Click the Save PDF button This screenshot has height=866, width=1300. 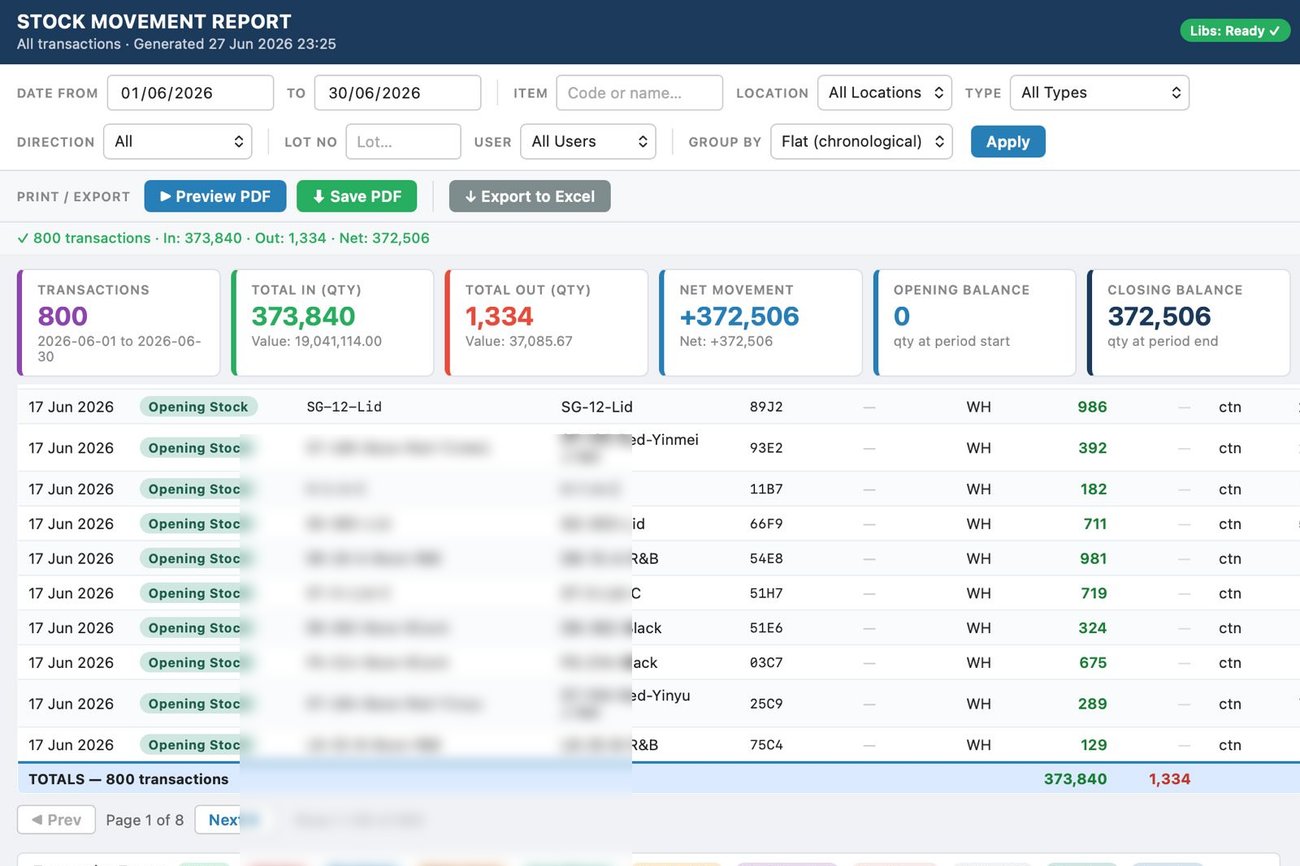coord(357,196)
